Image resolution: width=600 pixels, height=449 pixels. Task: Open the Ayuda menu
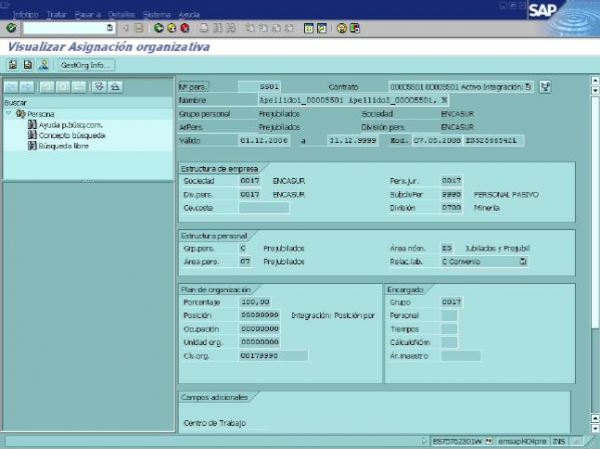click(189, 15)
